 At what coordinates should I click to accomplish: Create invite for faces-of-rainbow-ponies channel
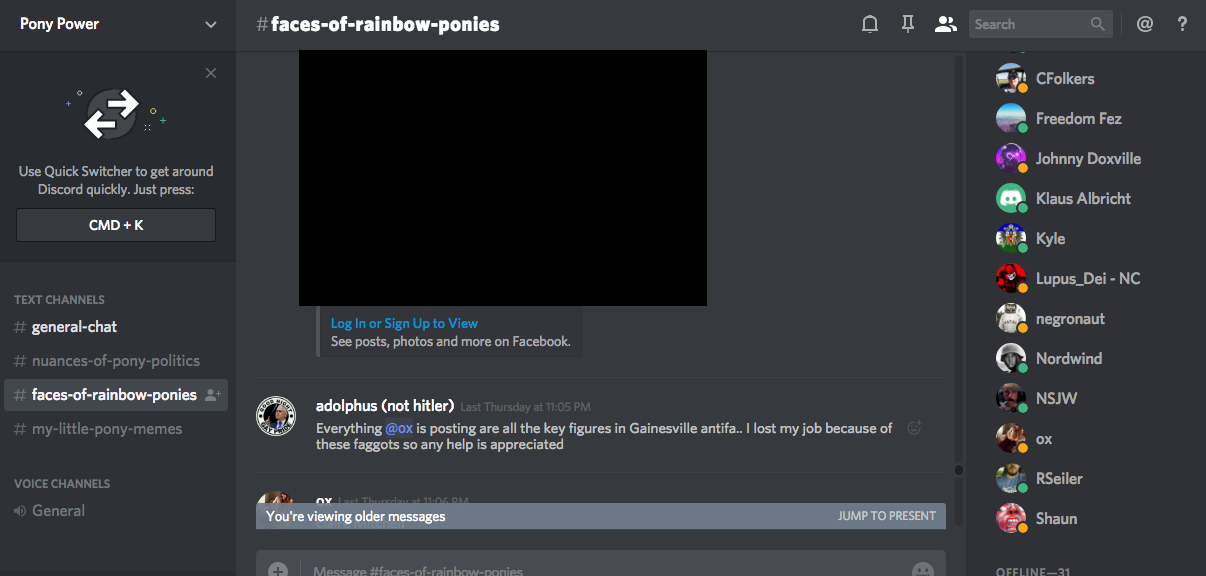(212, 395)
